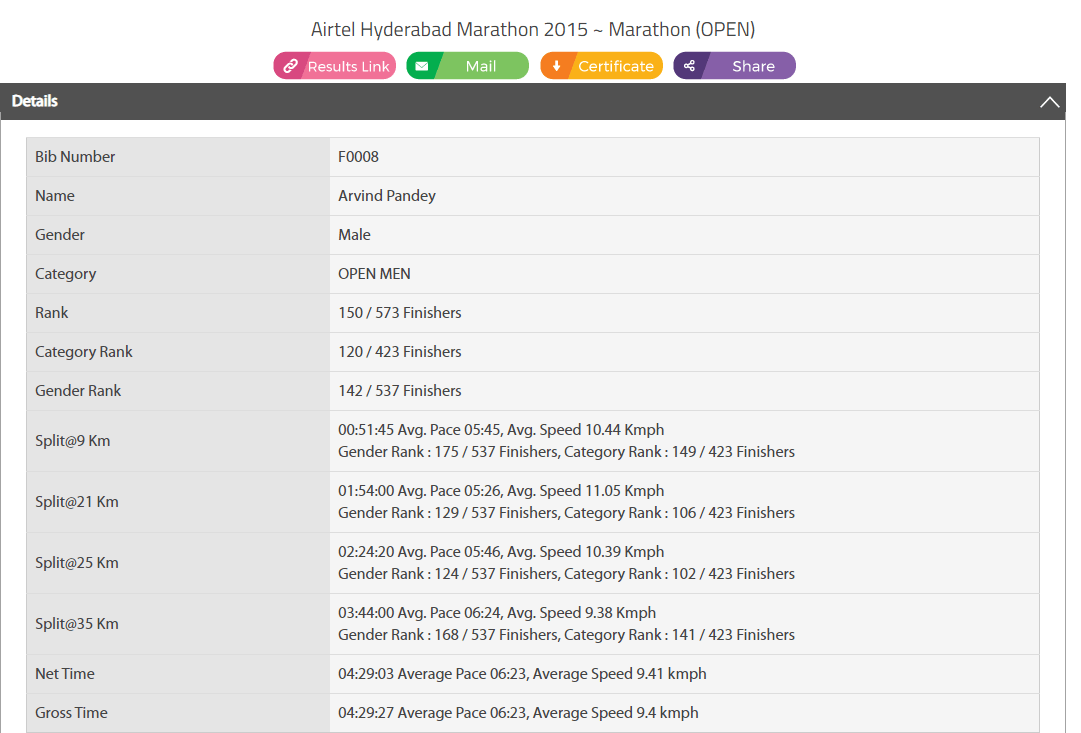Click the Gross Time value 04:29:27
The image size is (1081, 733).
[x=518, y=712]
